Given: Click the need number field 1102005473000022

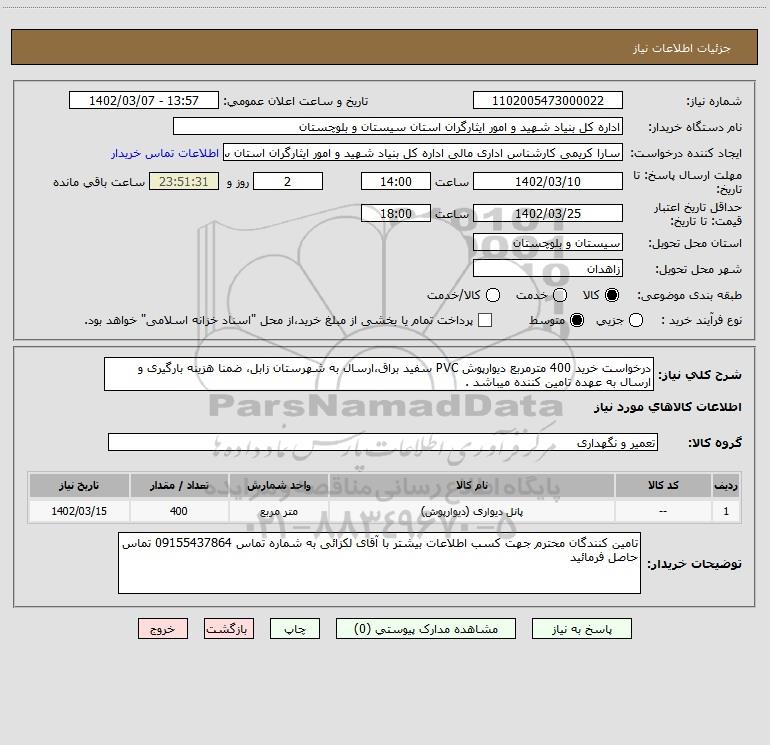Looking at the screenshot, I should [548, 101].
